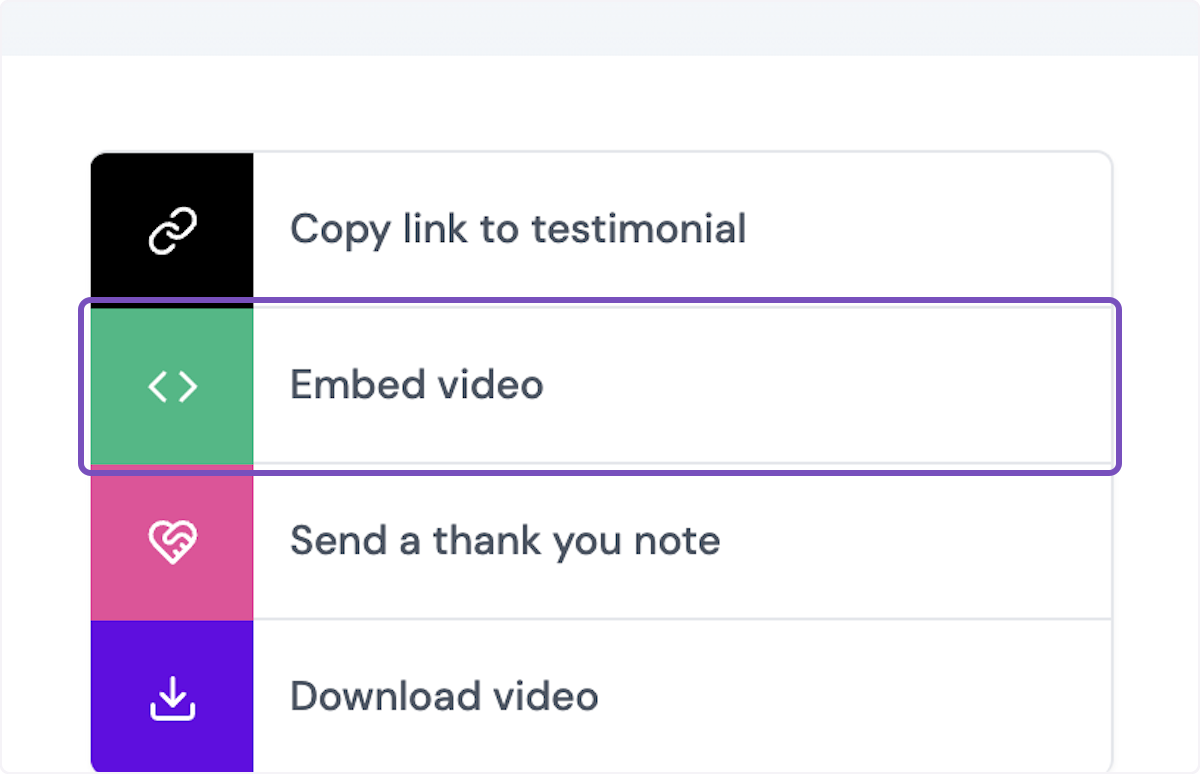Click the purple selection outline around Embed video

(x=600, y=299)
